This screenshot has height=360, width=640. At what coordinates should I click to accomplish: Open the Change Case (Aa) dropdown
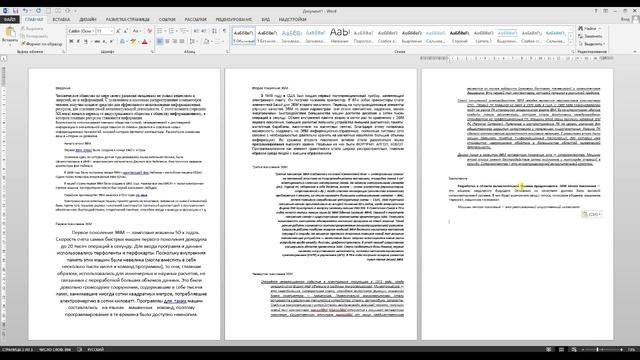[x=137, y=31]
